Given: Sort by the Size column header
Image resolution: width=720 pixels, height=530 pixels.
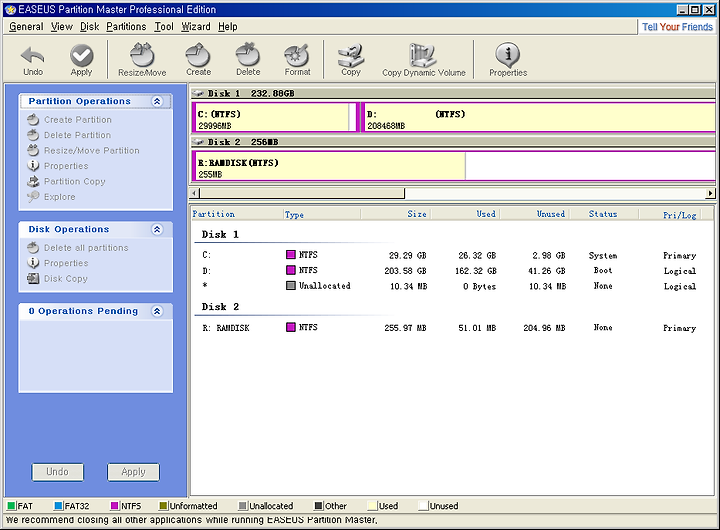Looking at the screenshot, I should click(396, 214).
